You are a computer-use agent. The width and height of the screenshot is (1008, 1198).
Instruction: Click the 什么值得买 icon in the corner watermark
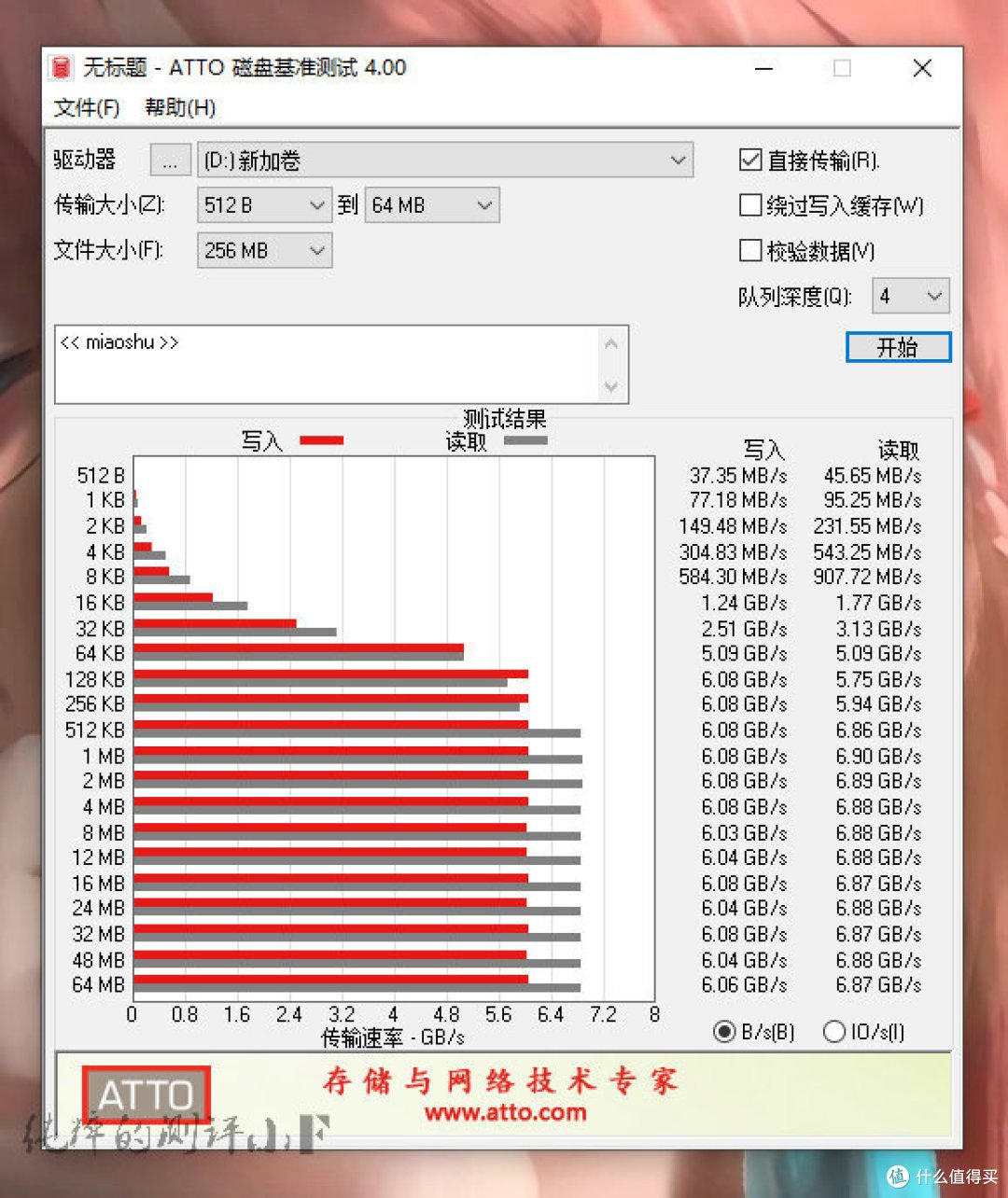point(897,1176)
